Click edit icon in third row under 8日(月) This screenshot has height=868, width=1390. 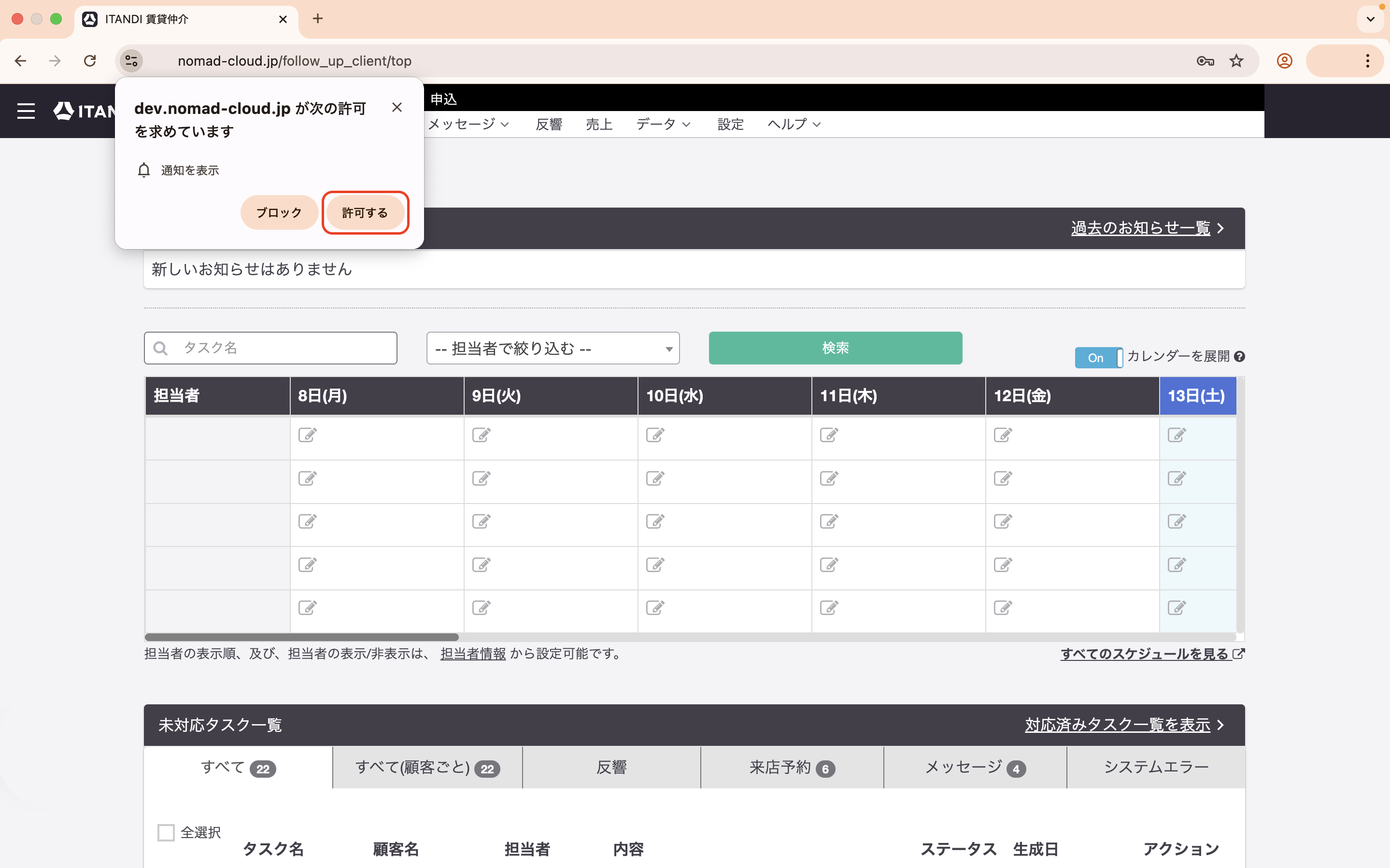(307, 521)
